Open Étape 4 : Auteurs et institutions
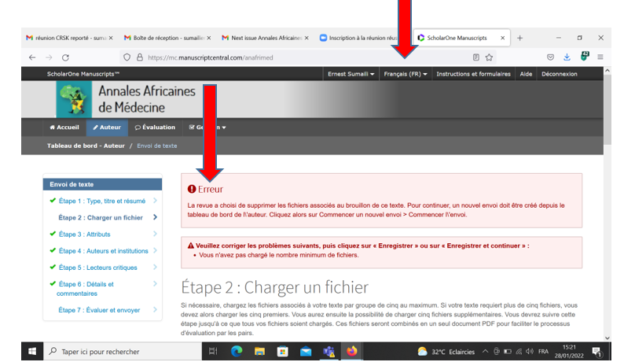The height and width of the screenshot is (362, 624). [x=103, y=251]
